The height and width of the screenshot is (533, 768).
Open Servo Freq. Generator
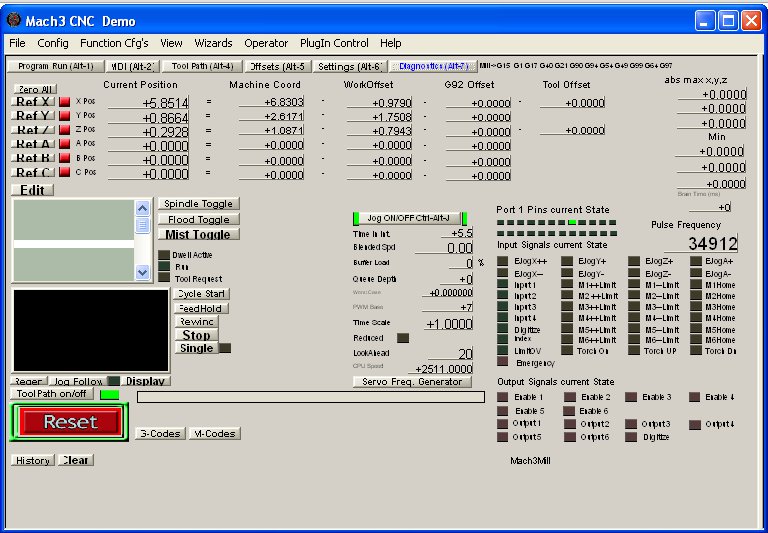tap(412, 382)
